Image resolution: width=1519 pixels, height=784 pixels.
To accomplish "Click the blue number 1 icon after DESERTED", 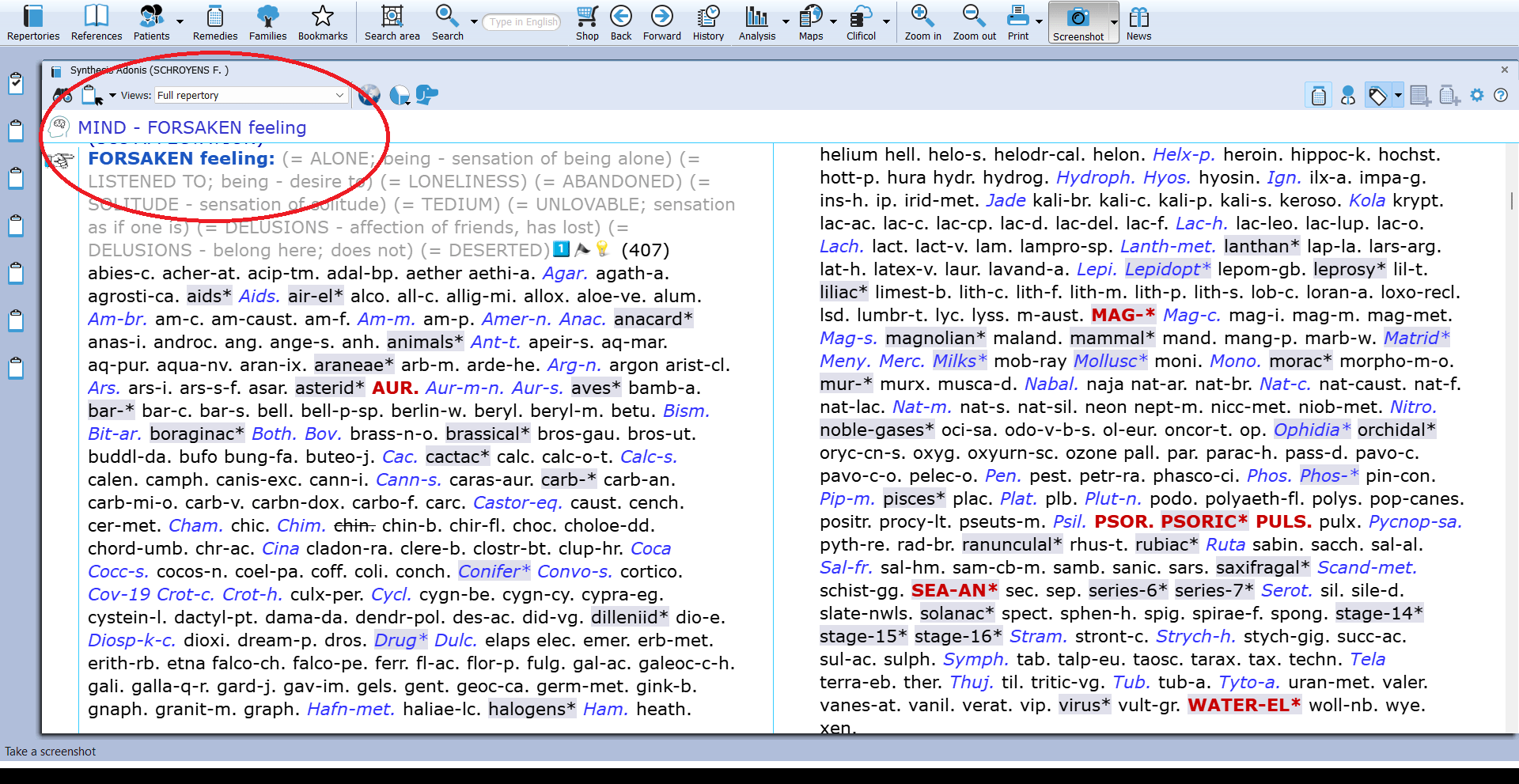I will [x=561, y=249].
